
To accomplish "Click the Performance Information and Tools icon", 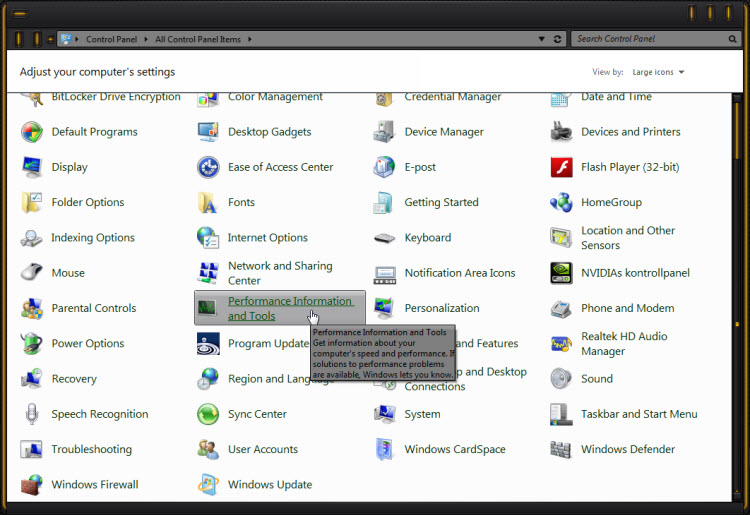I will tap(207, 307).
